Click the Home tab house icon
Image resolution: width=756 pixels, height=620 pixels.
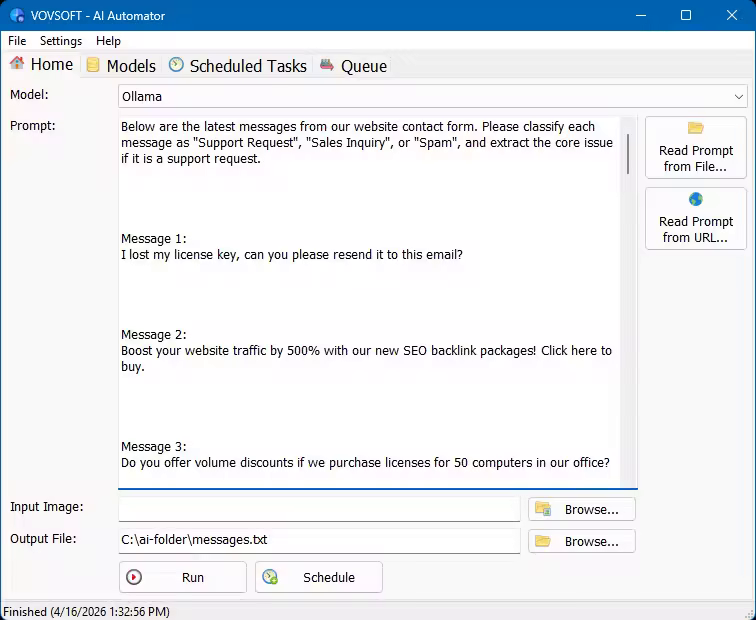coord(17,64)
